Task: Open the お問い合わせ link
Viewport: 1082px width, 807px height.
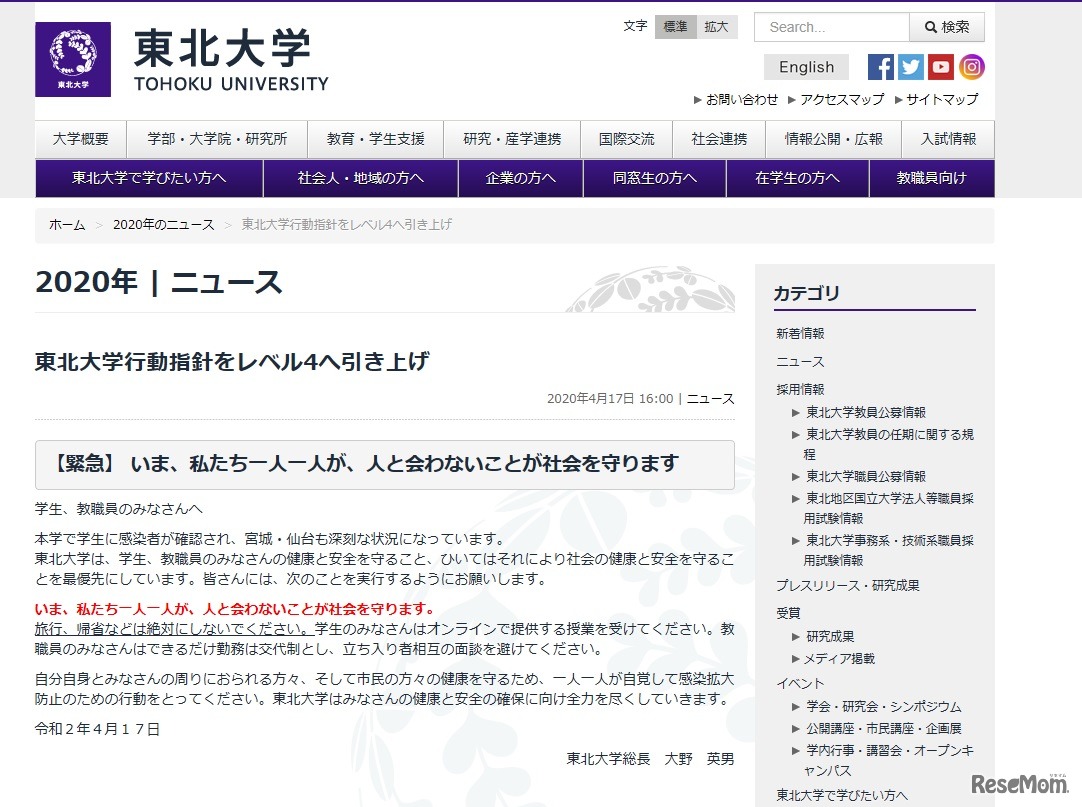Action: click(741, 99)
